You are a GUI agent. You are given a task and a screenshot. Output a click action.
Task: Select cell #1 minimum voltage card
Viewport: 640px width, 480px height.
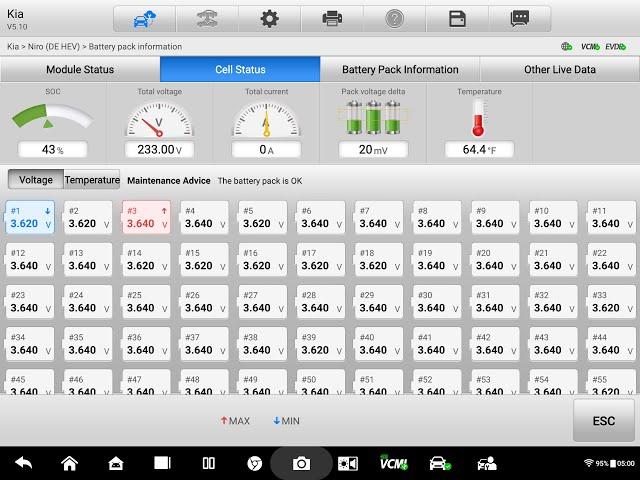(x=30, y=217)
